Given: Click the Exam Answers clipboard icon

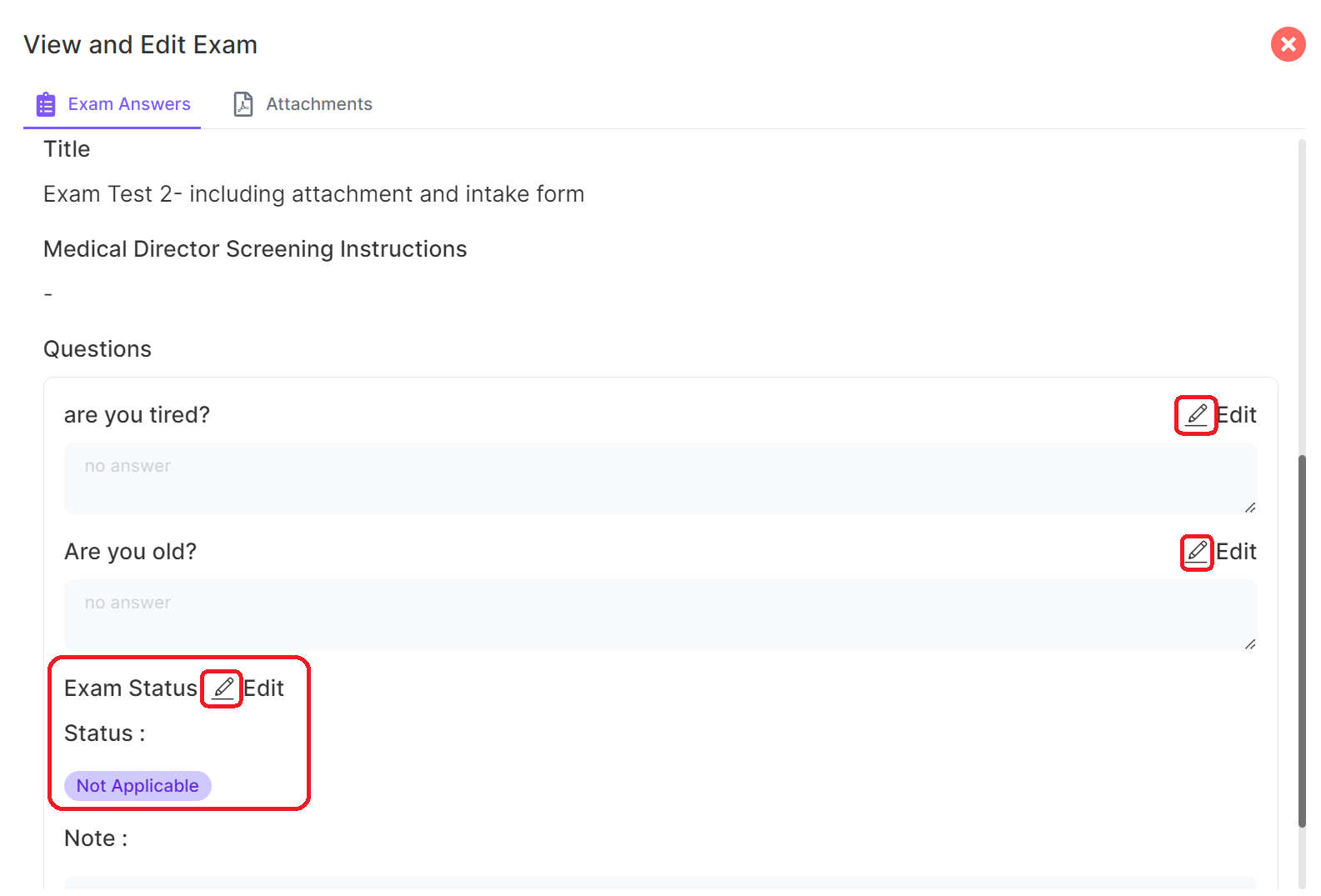Looking at the screenshot, I should coord(46,105).
